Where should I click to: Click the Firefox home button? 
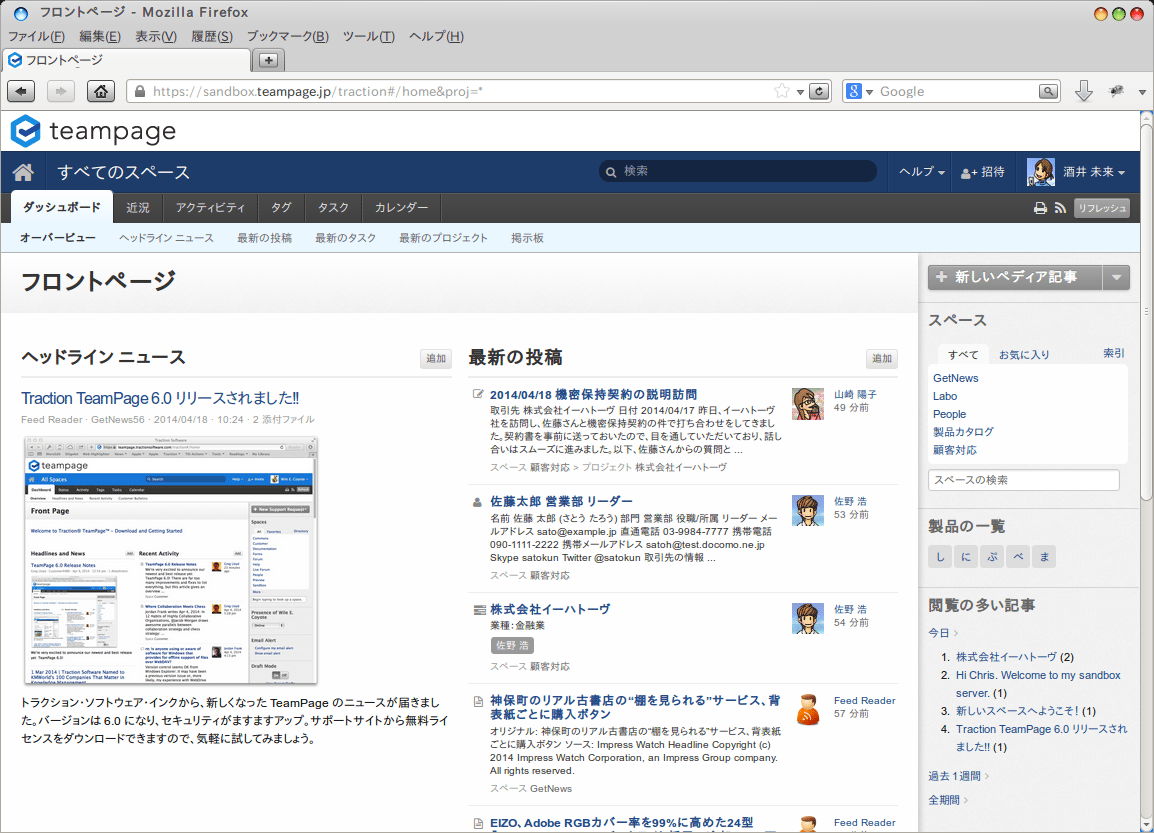[101, 91]
